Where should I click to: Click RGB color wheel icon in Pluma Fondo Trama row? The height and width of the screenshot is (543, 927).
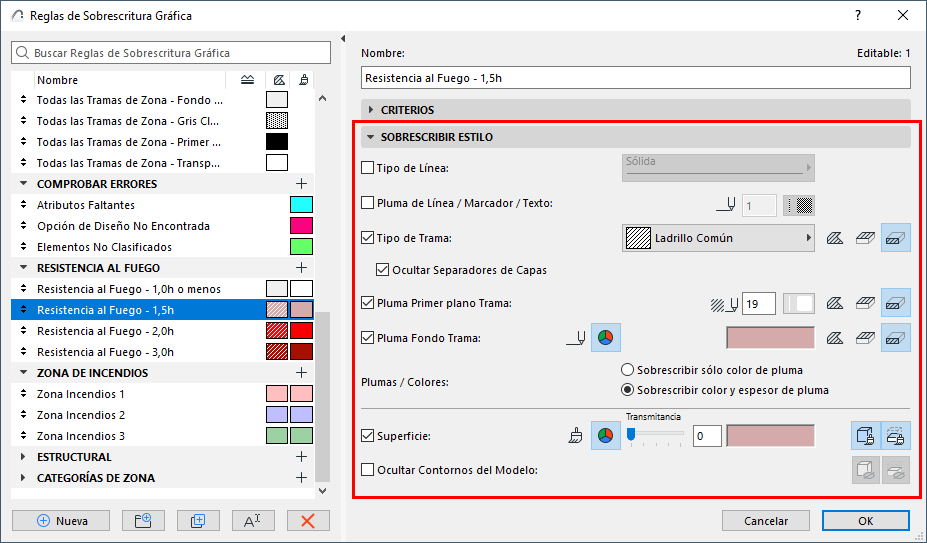point(605,338)
